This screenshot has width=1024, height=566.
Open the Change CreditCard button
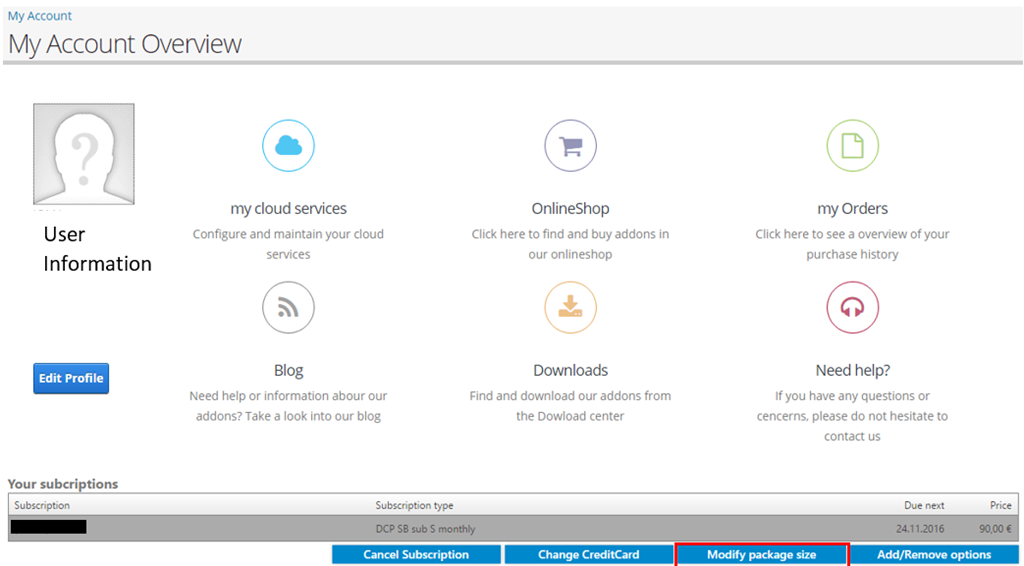(x=587, y=554)
